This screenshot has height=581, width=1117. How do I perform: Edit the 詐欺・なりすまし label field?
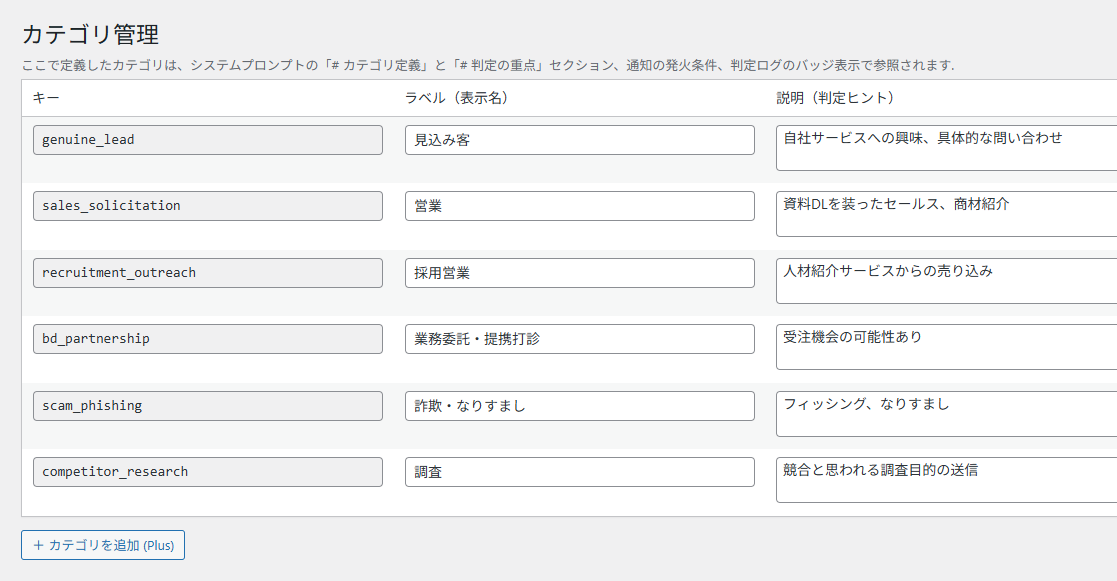point(580,406)
